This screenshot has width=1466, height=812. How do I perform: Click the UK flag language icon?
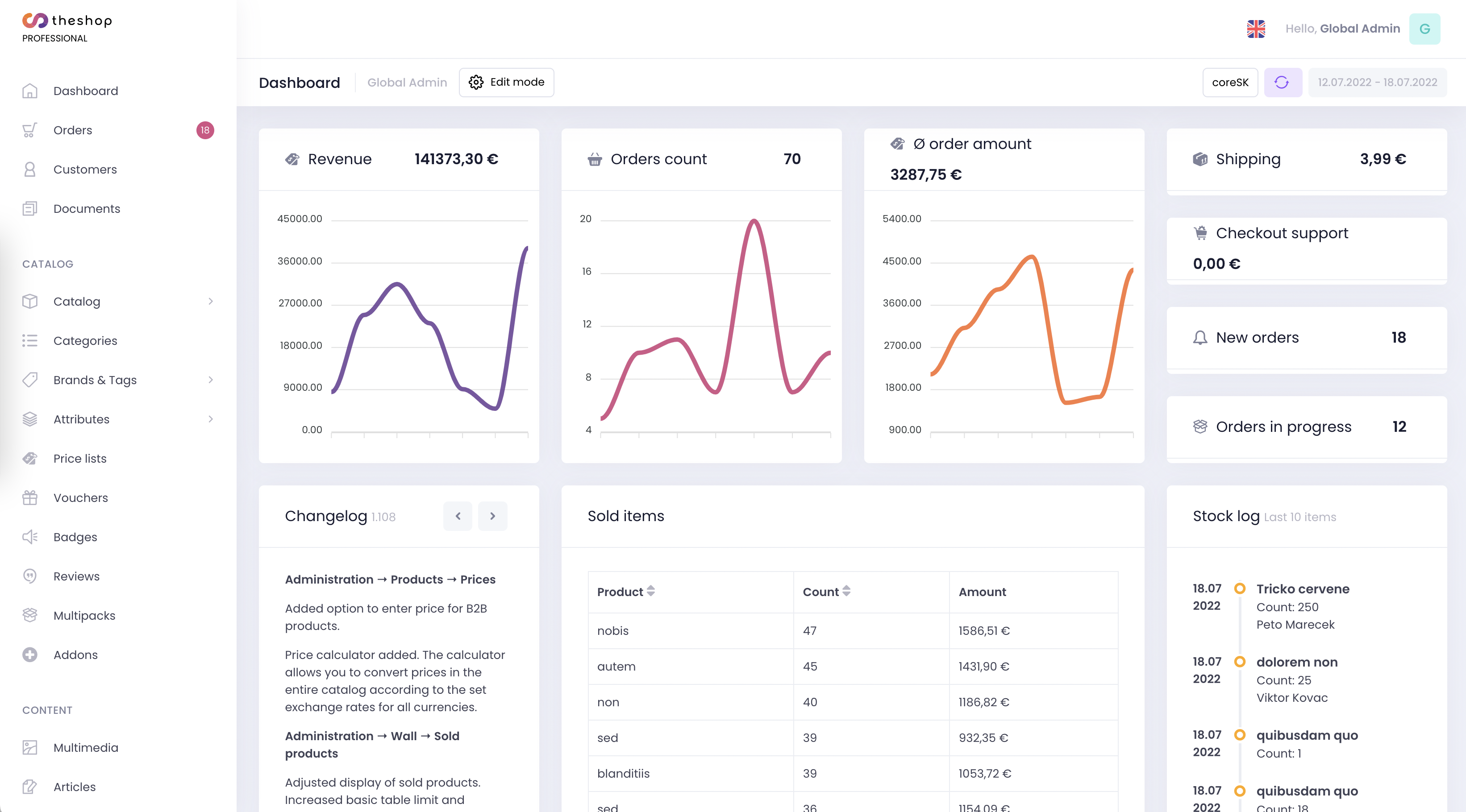[1256, 29]
